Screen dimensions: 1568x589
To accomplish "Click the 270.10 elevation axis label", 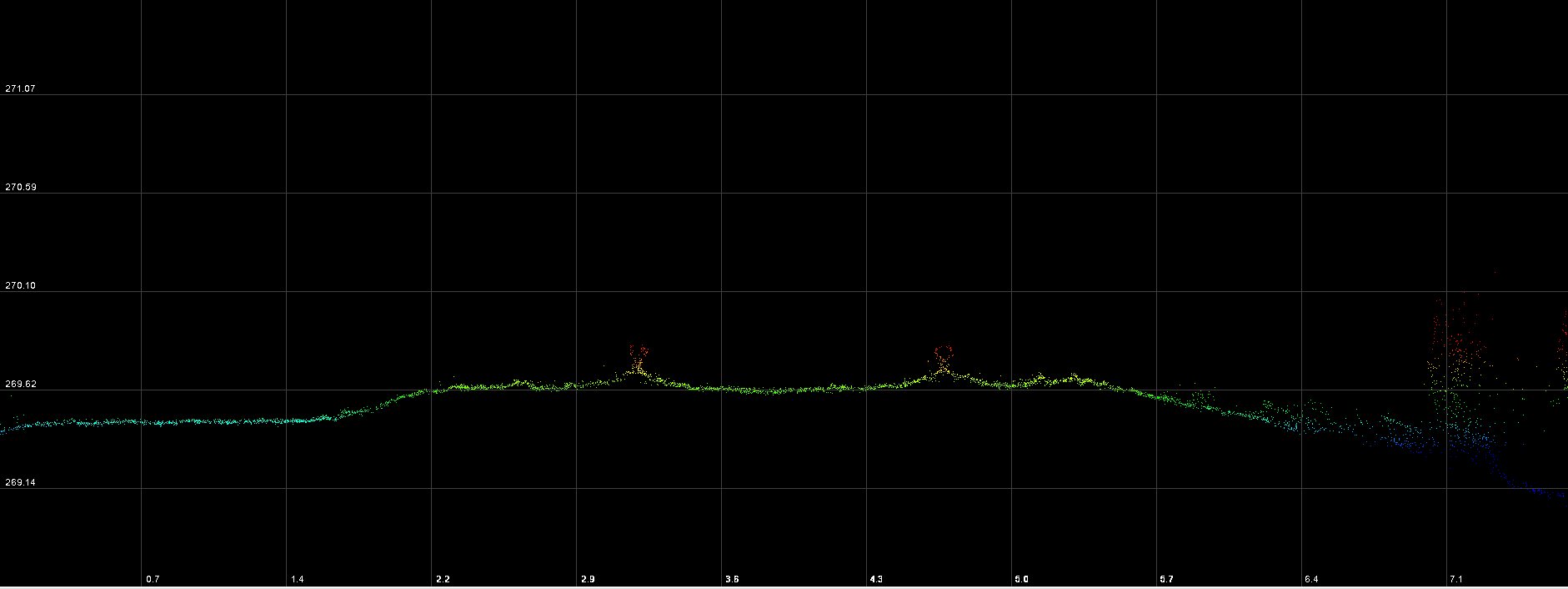I will tap(20, 285).
